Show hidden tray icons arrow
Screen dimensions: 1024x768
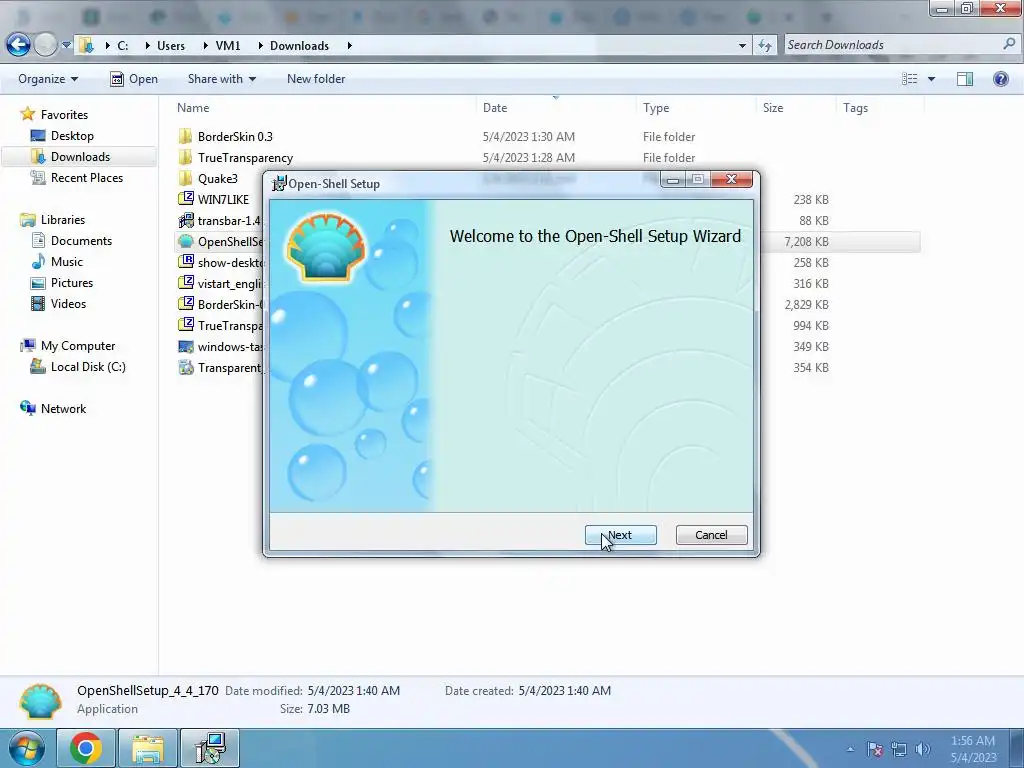click(x=850, y=749)
